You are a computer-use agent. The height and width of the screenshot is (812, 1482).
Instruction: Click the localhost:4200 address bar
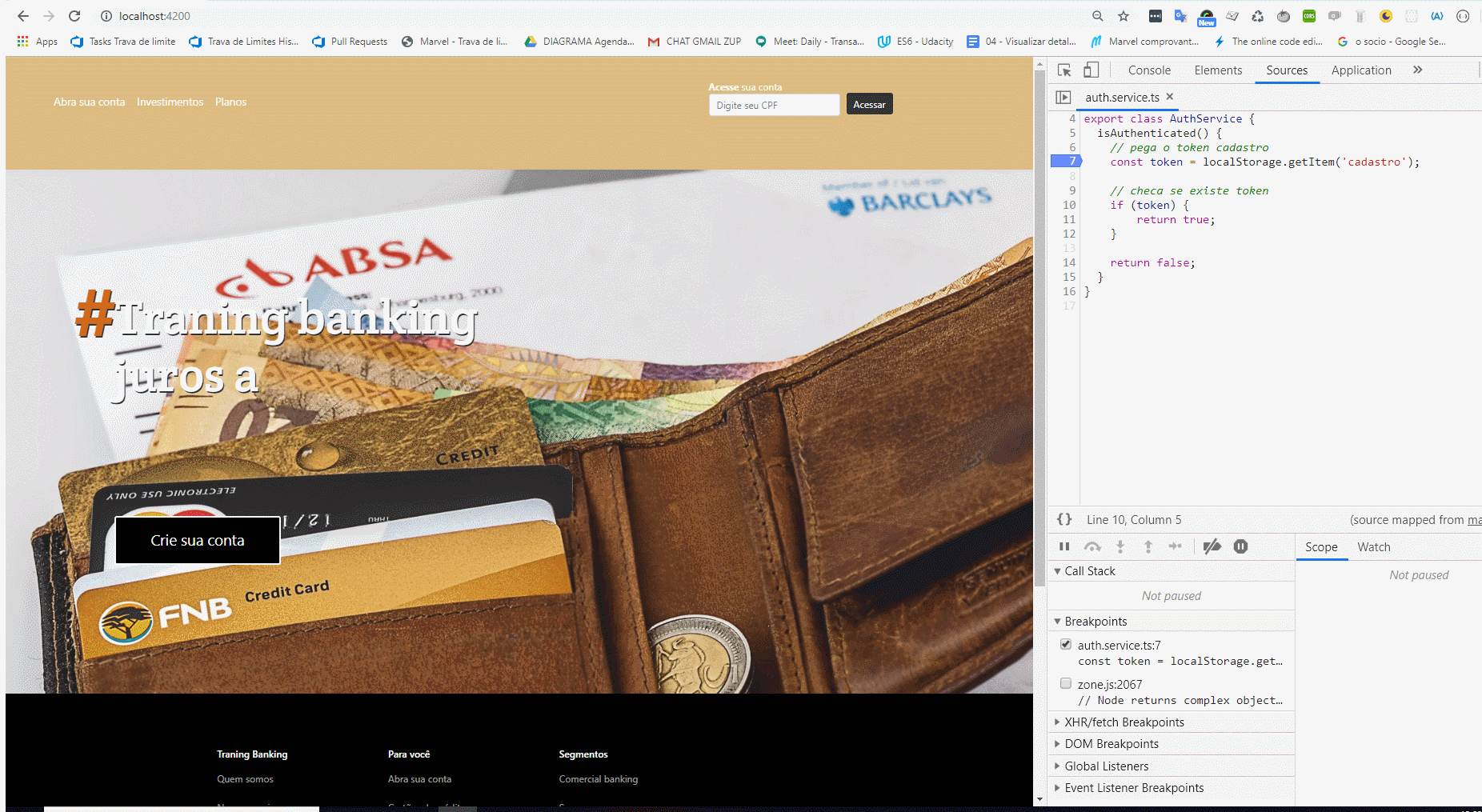[x=154, y=16]
